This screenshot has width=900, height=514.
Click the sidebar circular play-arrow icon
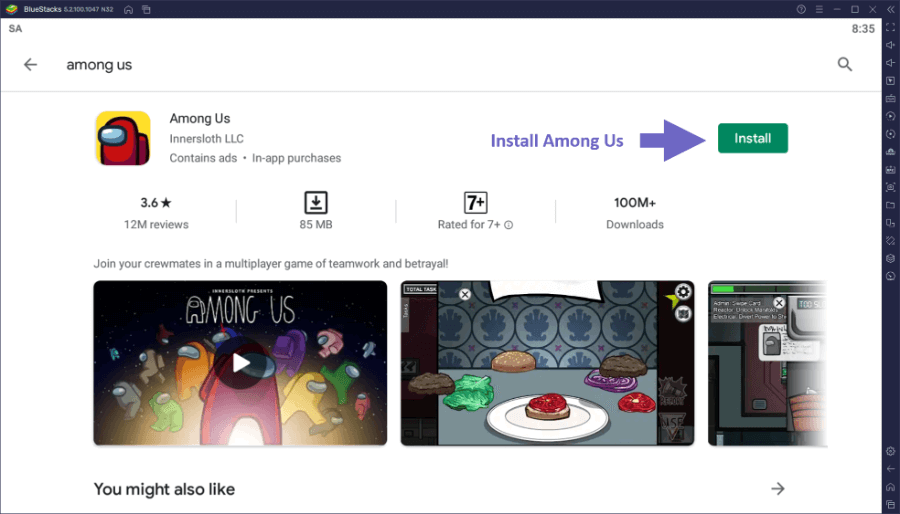click(x=890, y=116)
